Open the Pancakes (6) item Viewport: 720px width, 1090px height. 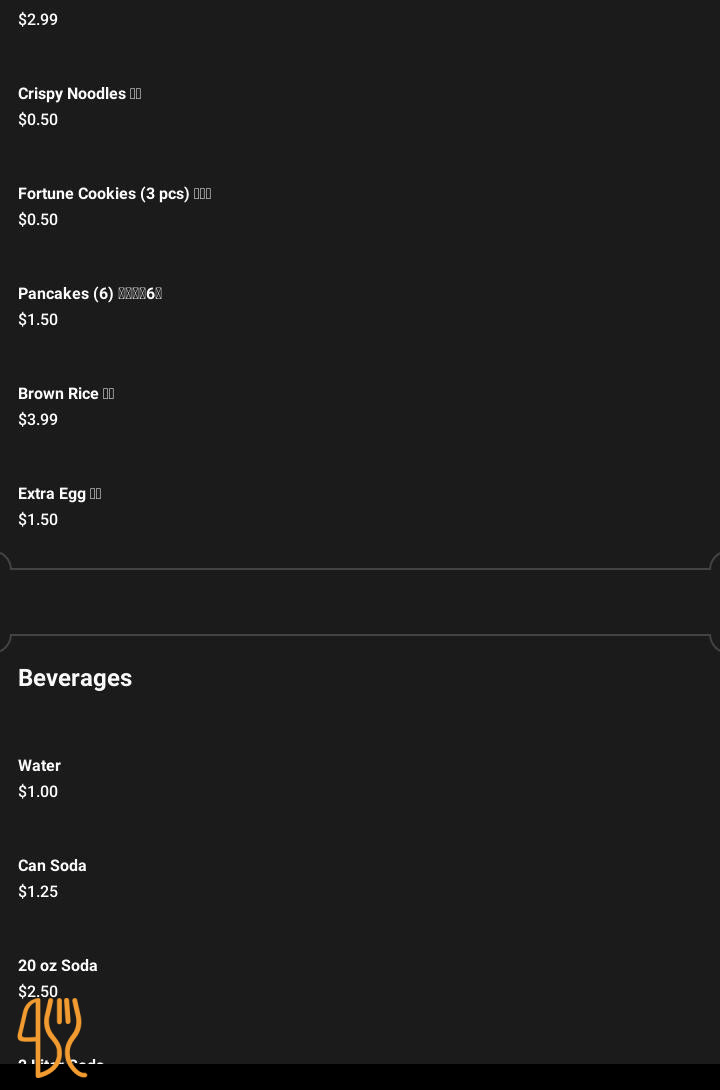66,294
